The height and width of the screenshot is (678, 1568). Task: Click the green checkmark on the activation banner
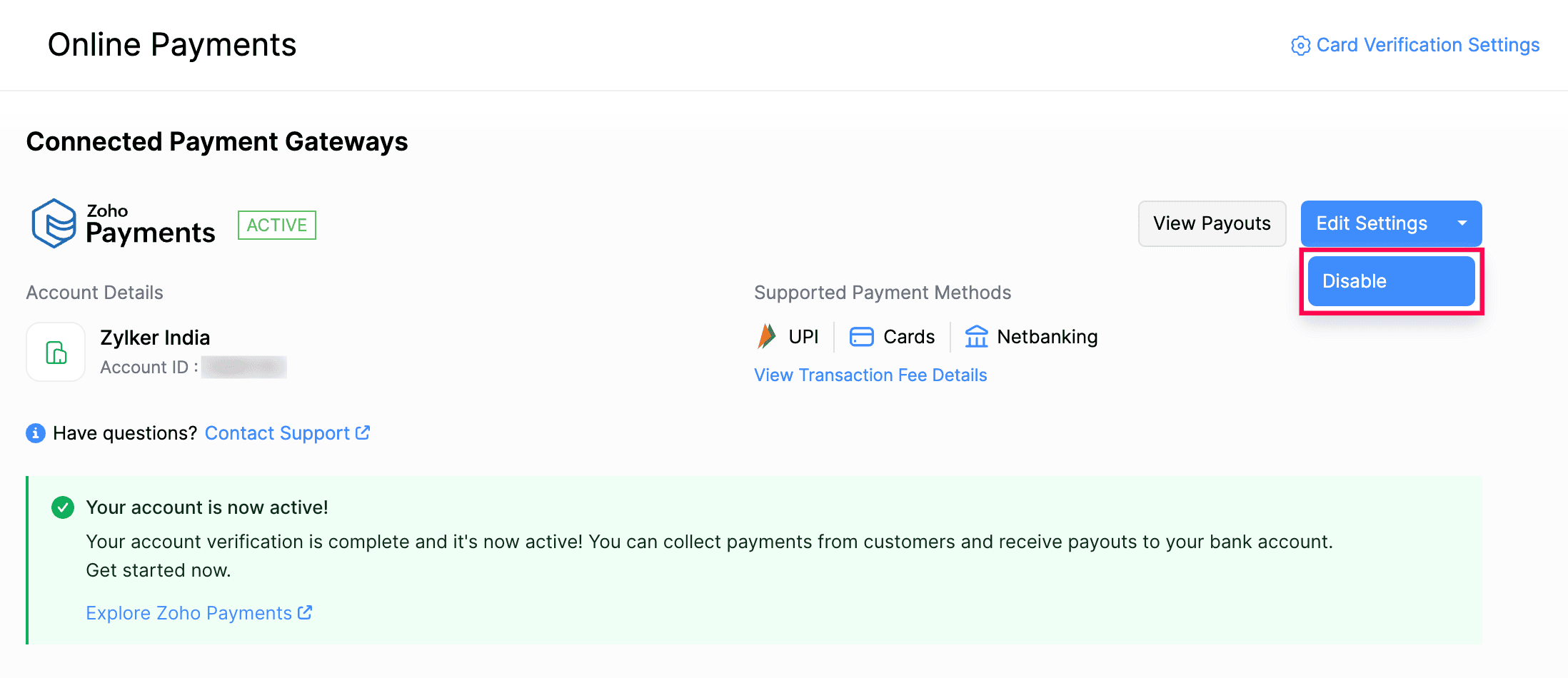pos(62,507)
